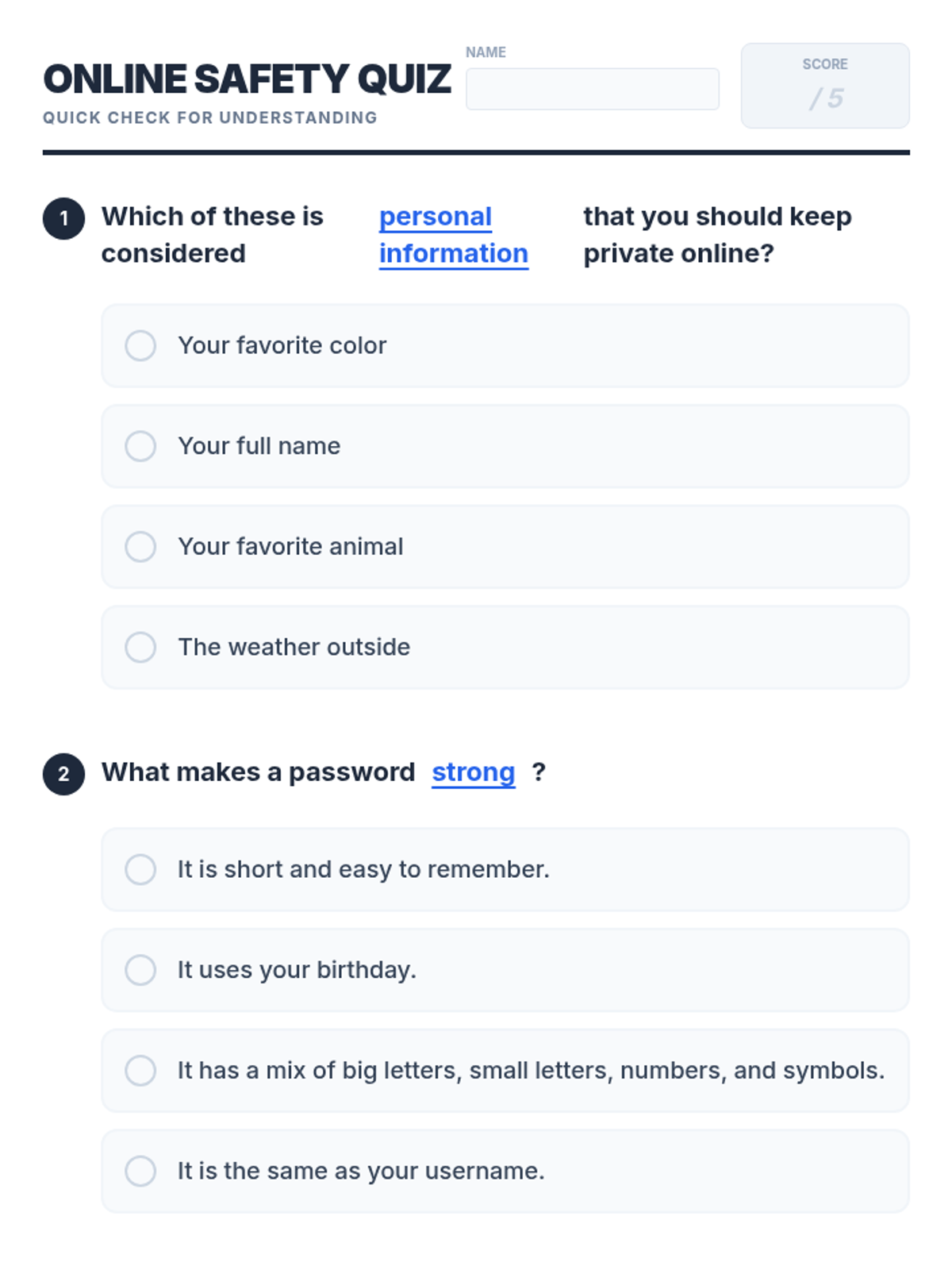The width and height of the screenshot is (952, 1270).
Task: Click 'What makes a password' question text
Action: pos(258,772)
